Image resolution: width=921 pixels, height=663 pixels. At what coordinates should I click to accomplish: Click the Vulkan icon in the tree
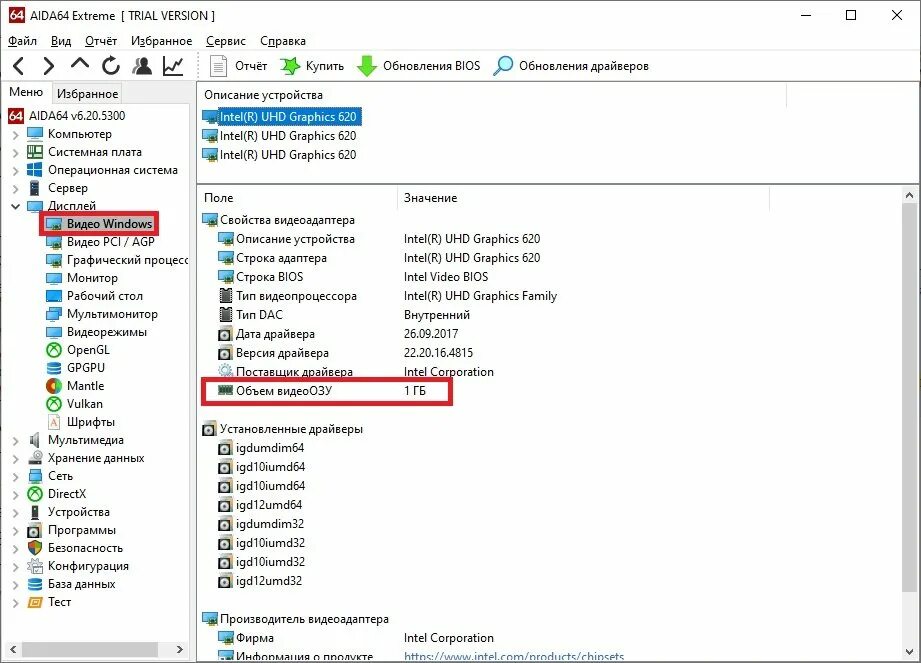(53, 404)
